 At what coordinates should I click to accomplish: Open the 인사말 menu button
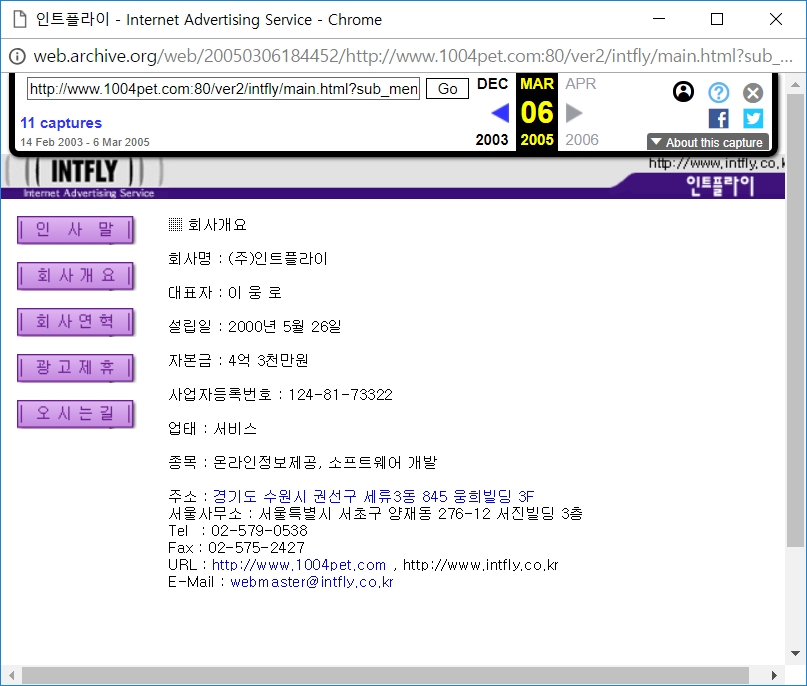click(x=75, y=230)
